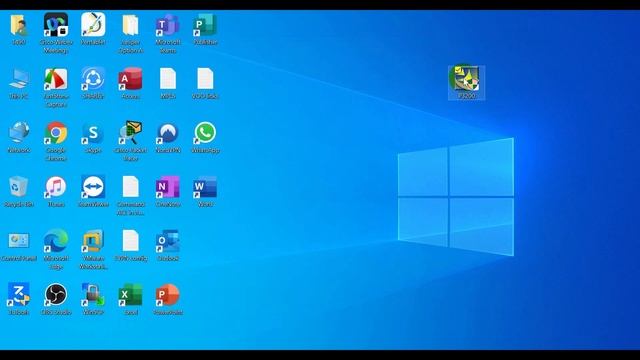Screen dimensions: 640x360
Task: Launch FastStone Capture shortcut
Action: click(56, 79)
